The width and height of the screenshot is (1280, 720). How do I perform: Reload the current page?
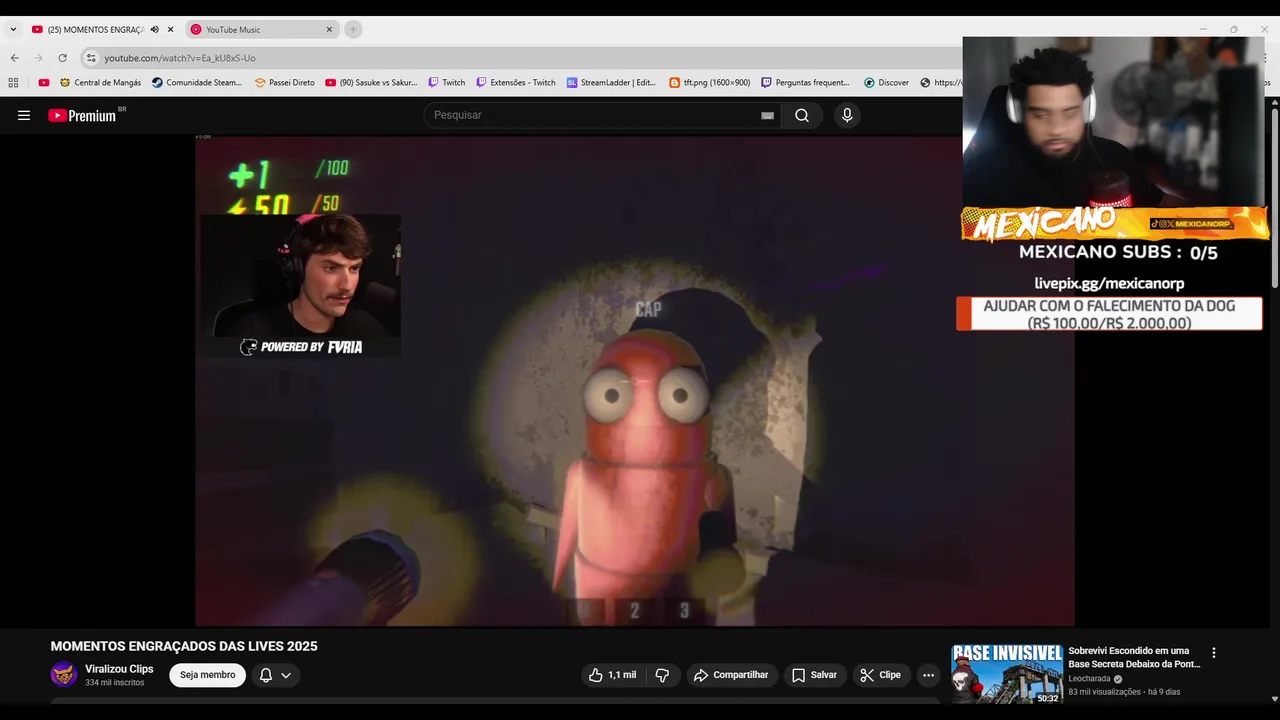click(62, 58)
